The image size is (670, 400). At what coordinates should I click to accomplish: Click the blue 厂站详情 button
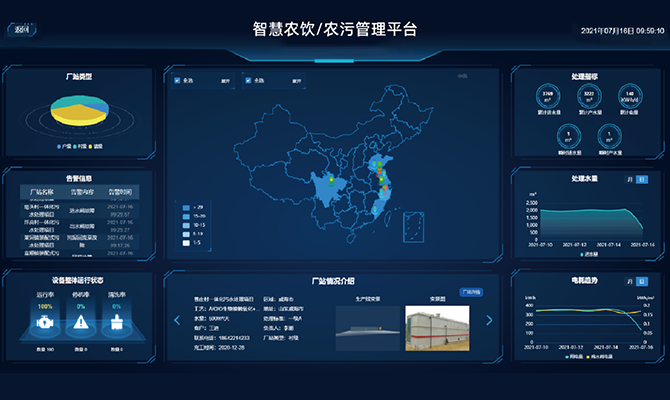[470, 292]
